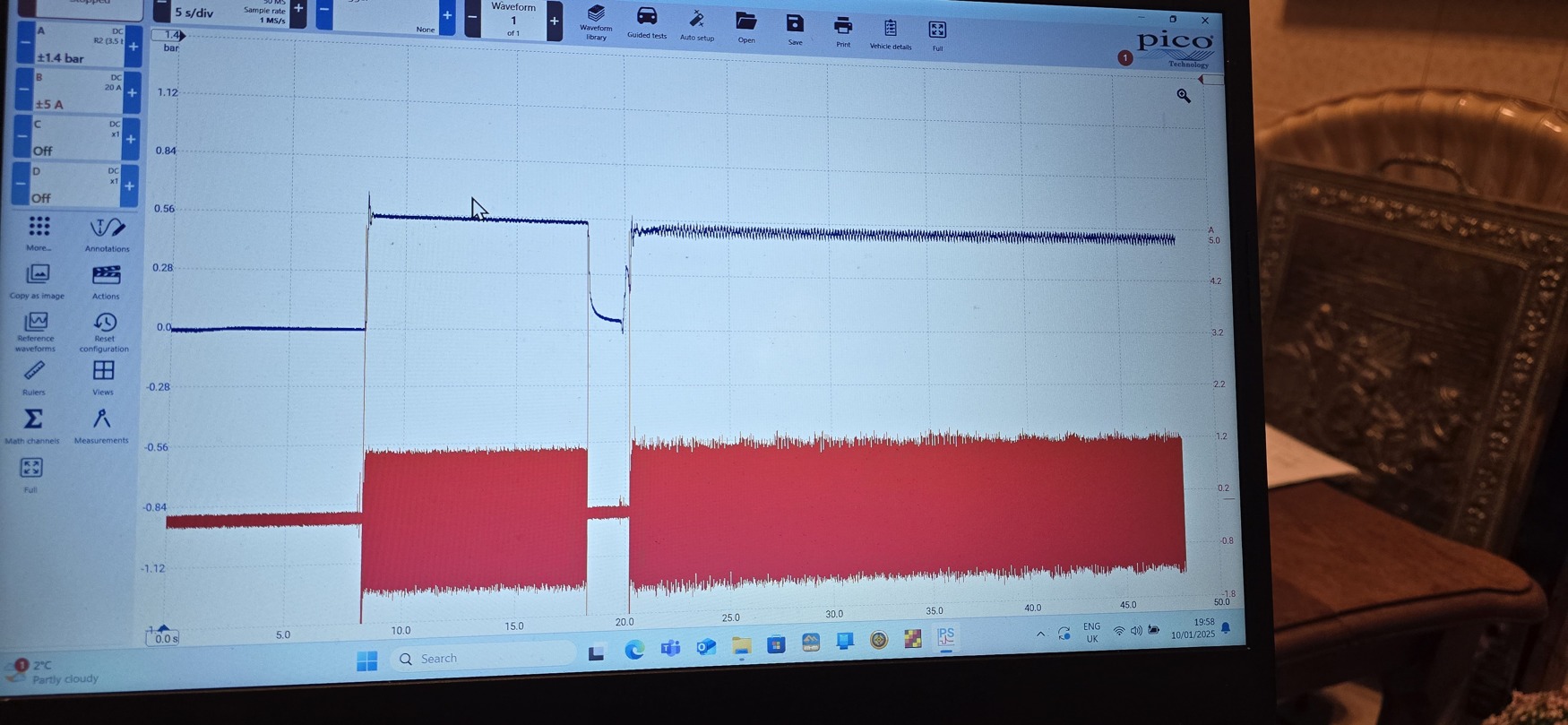Open channel C Off settings
The image size is (1568, 725).
tap(76, 138)
